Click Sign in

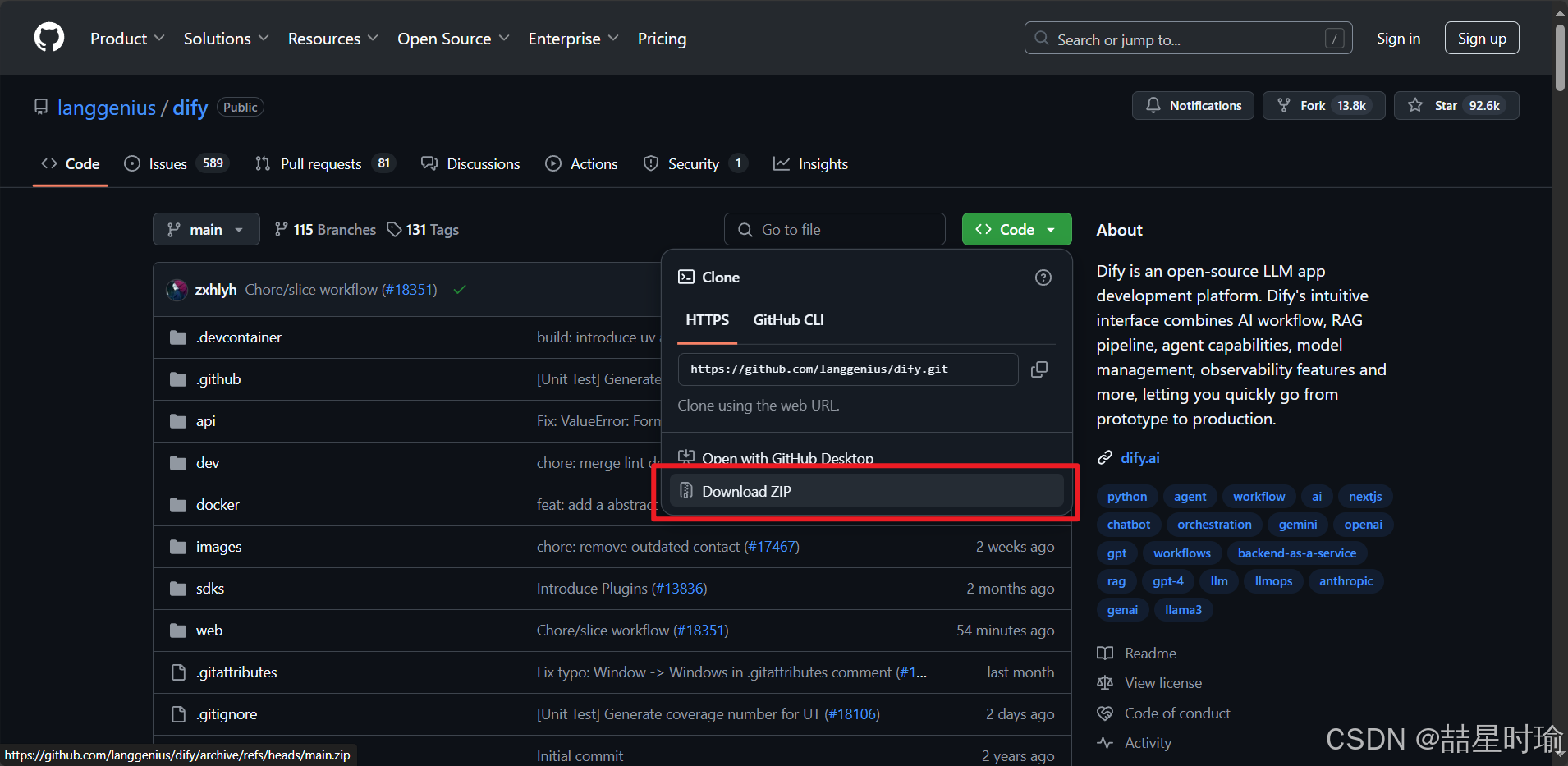1398,39
